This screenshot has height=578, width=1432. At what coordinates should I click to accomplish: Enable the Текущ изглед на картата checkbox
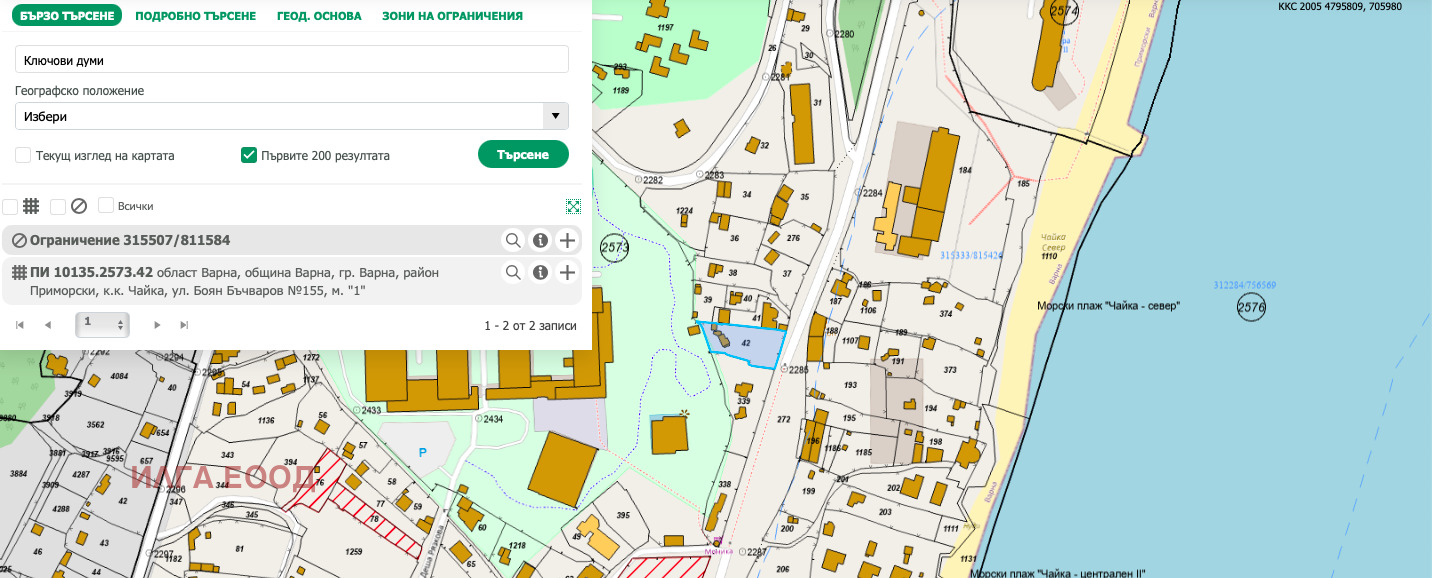23,155
